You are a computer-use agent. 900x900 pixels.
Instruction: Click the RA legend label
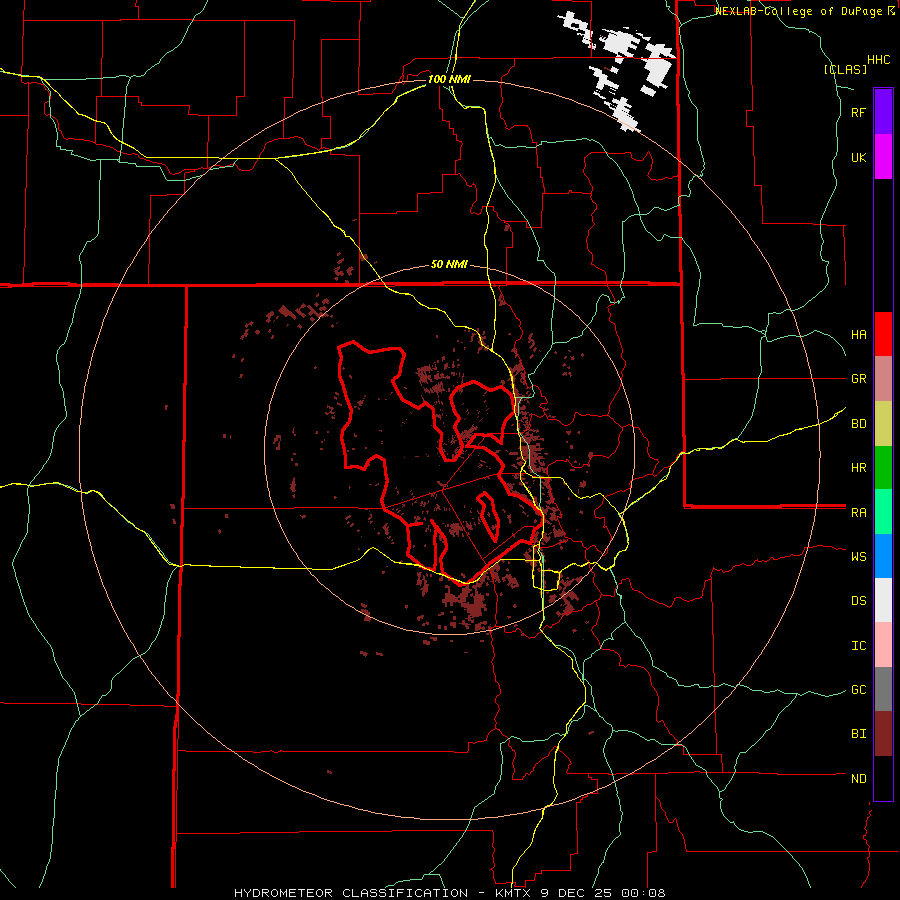click(x=858, y=513)
